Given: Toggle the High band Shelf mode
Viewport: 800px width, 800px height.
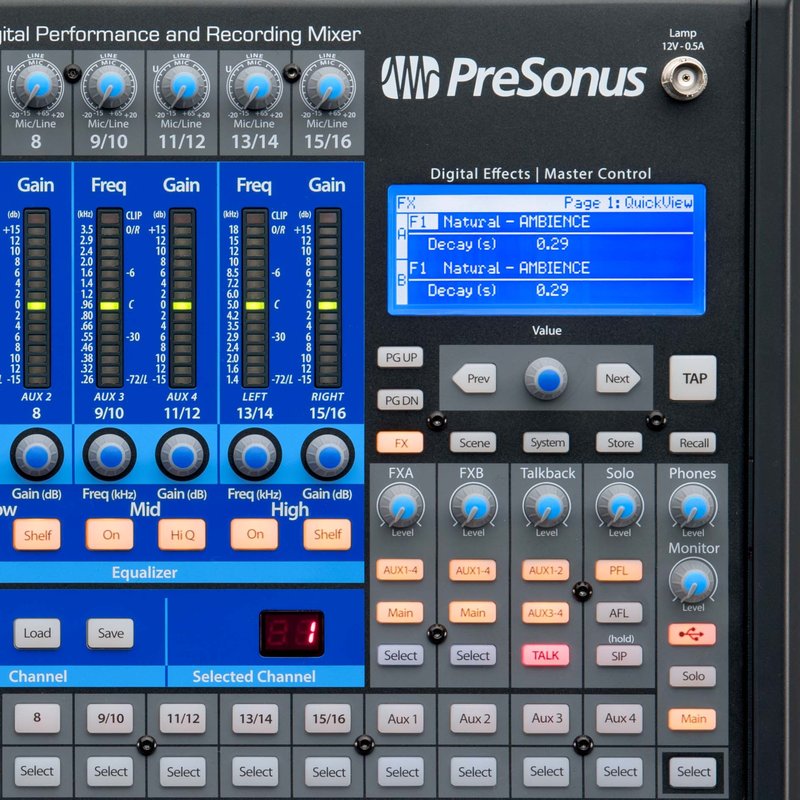Looking at the screenshot, I should [327, 534].
